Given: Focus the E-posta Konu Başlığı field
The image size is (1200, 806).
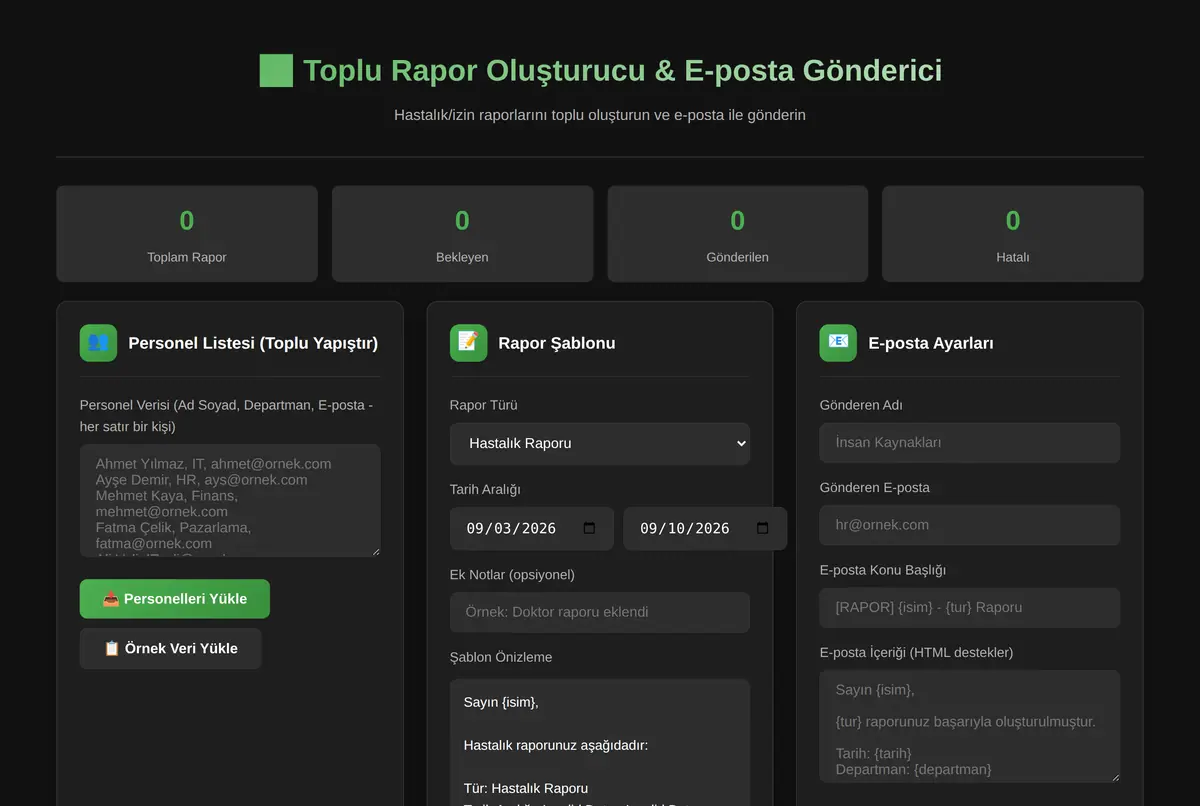Looking at the screenshot, I should pos(970,607).
